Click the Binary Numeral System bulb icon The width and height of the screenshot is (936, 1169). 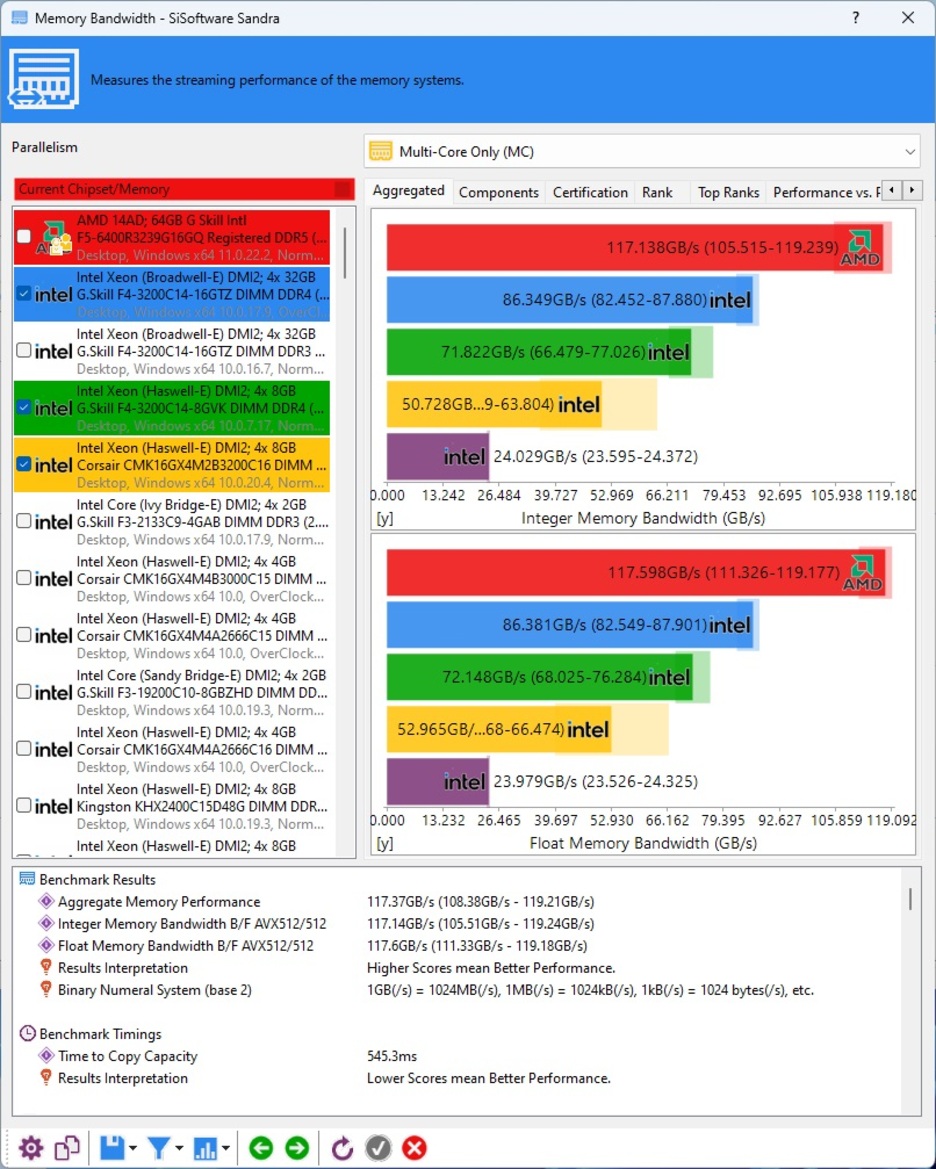pos(46,989)
